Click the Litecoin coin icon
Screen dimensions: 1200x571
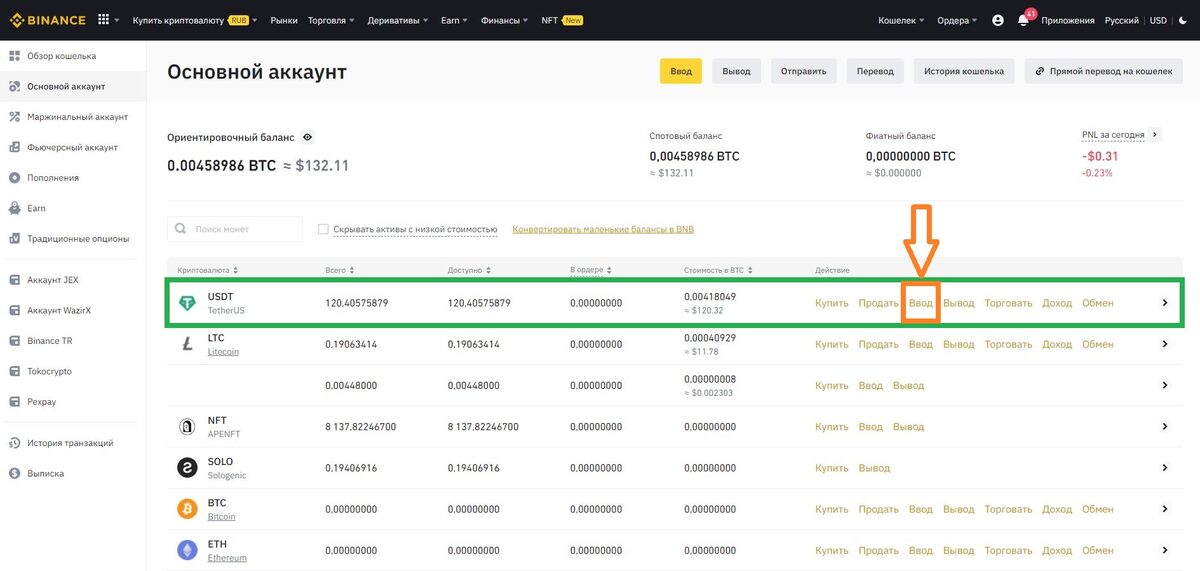pos(187,344)
